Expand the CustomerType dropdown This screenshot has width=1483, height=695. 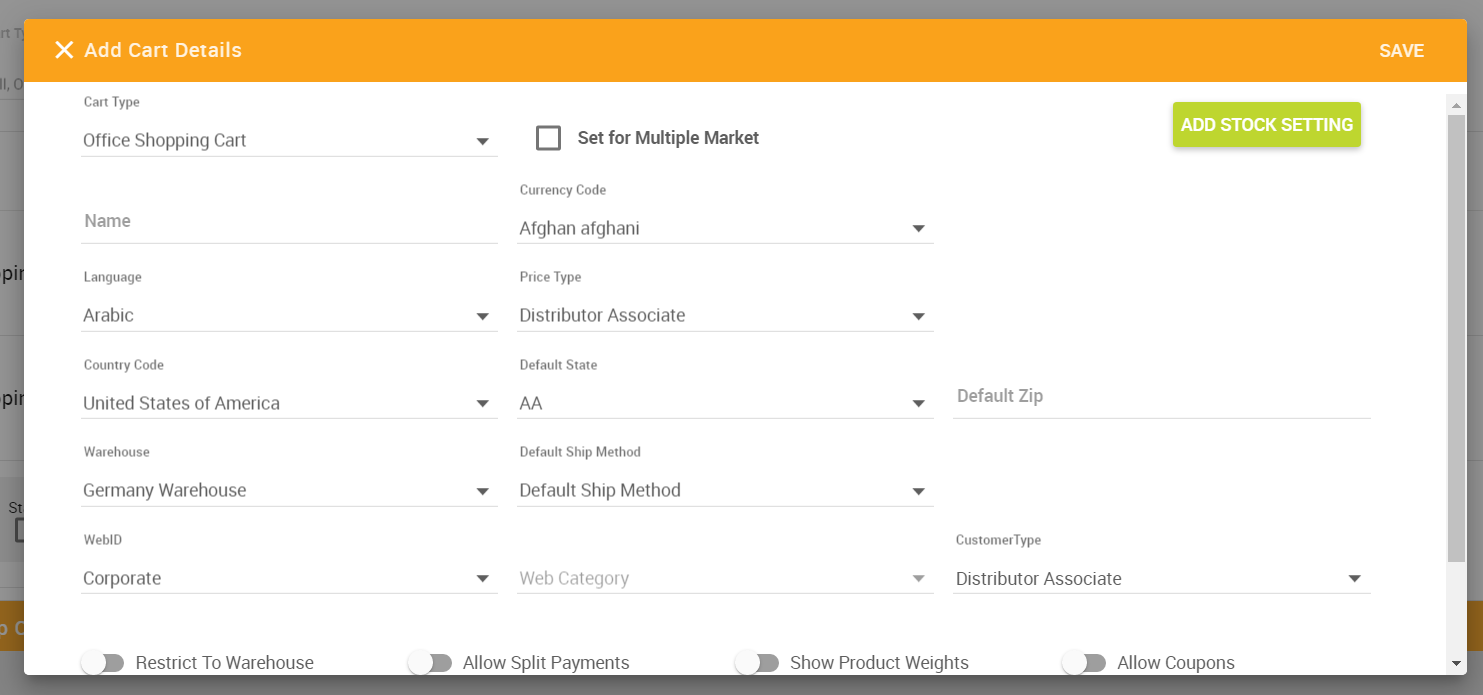1160,579
